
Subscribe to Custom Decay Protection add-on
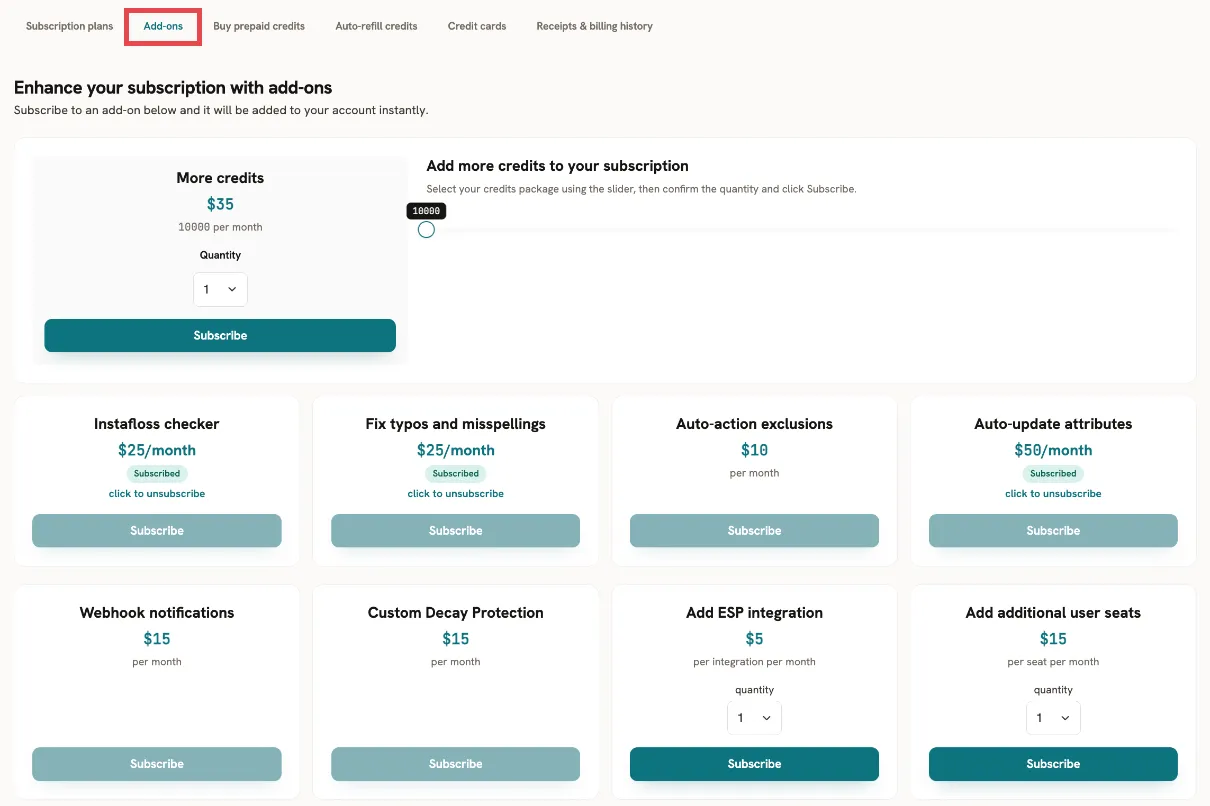click(x=455, y=764)
